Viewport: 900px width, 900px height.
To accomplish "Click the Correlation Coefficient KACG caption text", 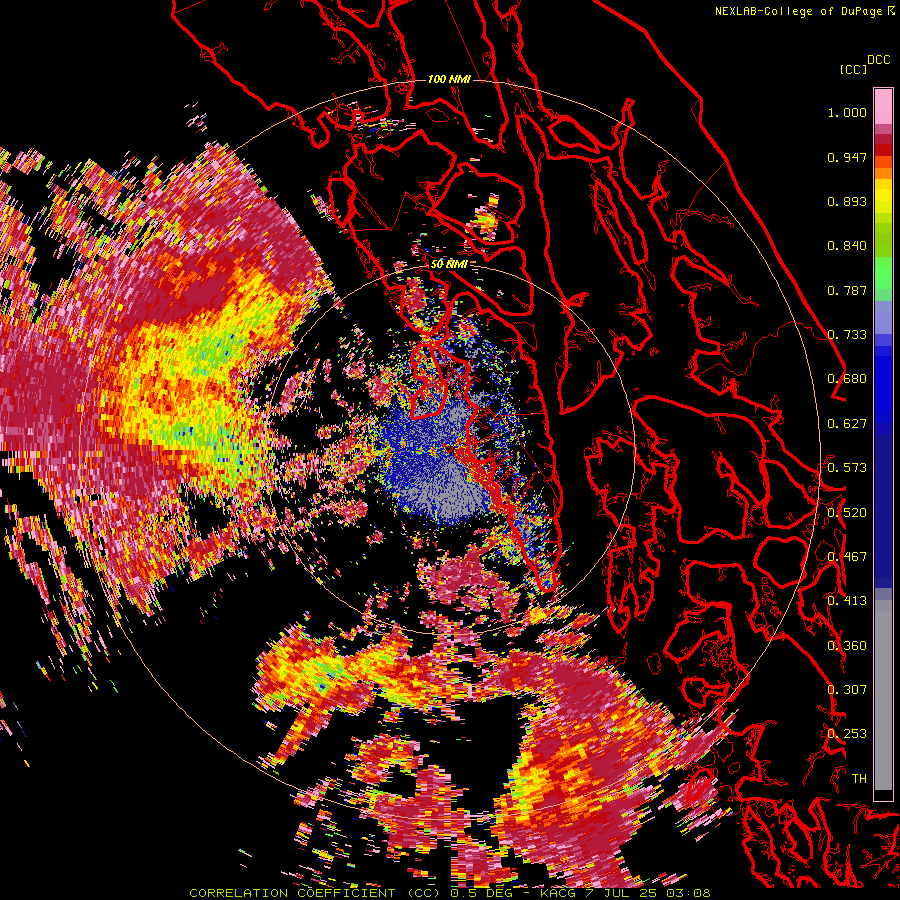I will coord(449,893).
